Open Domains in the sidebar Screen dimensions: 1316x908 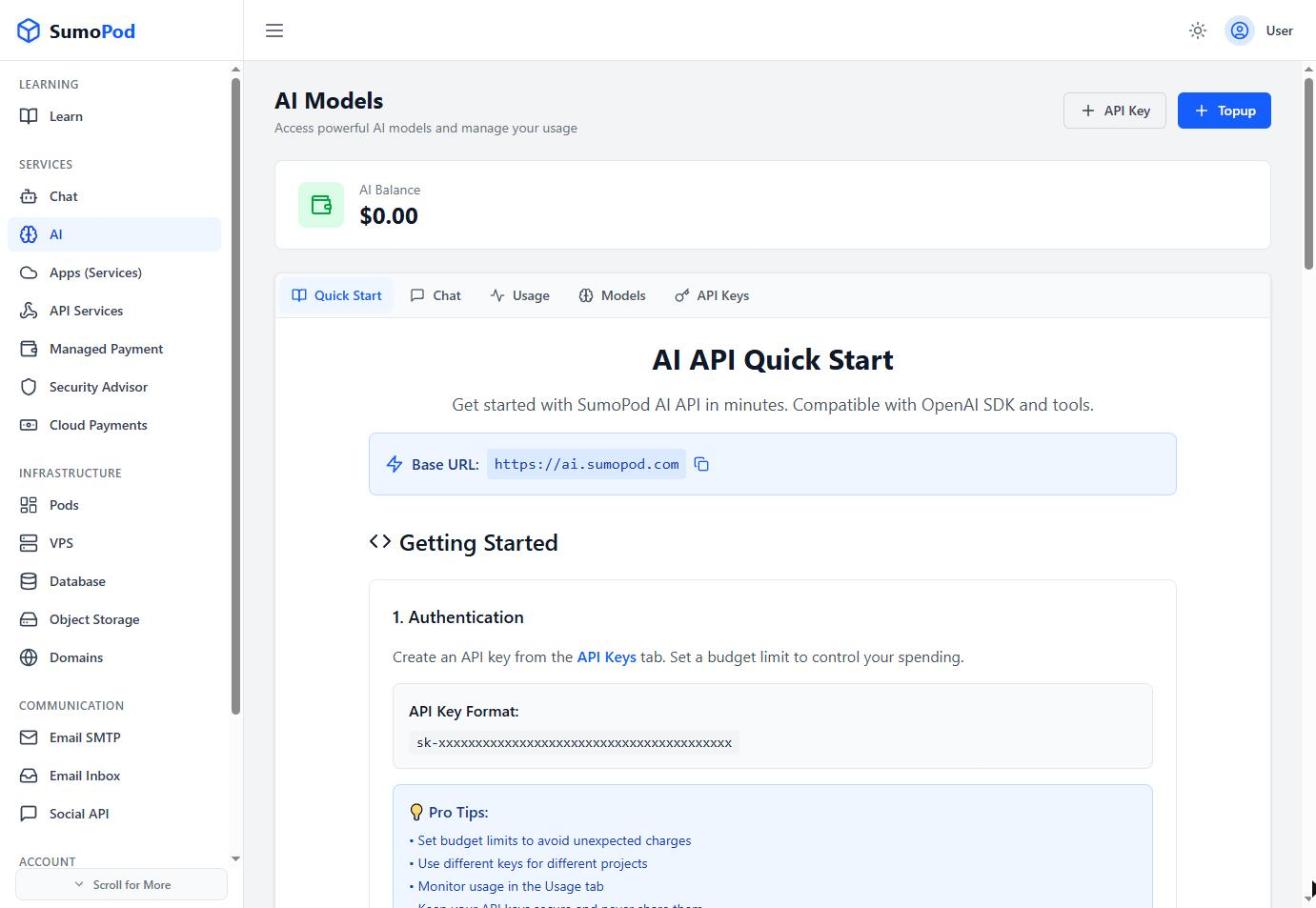[x=114, y=657]
